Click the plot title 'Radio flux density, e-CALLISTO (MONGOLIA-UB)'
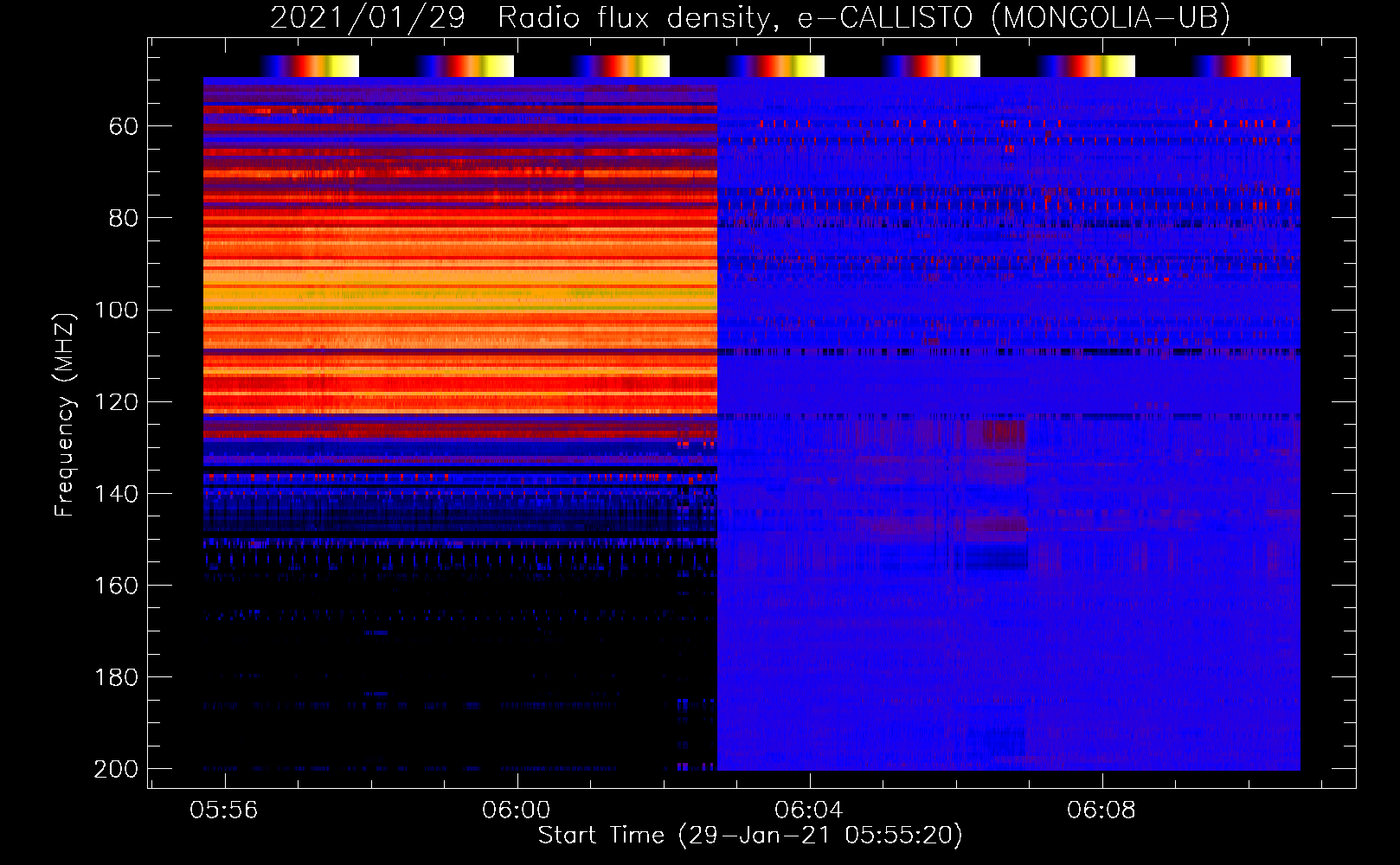 [x=864, y=17]
